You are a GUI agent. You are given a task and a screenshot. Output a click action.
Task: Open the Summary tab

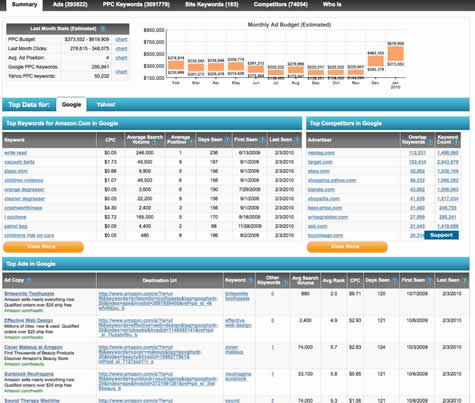click(x=24, y=5)
